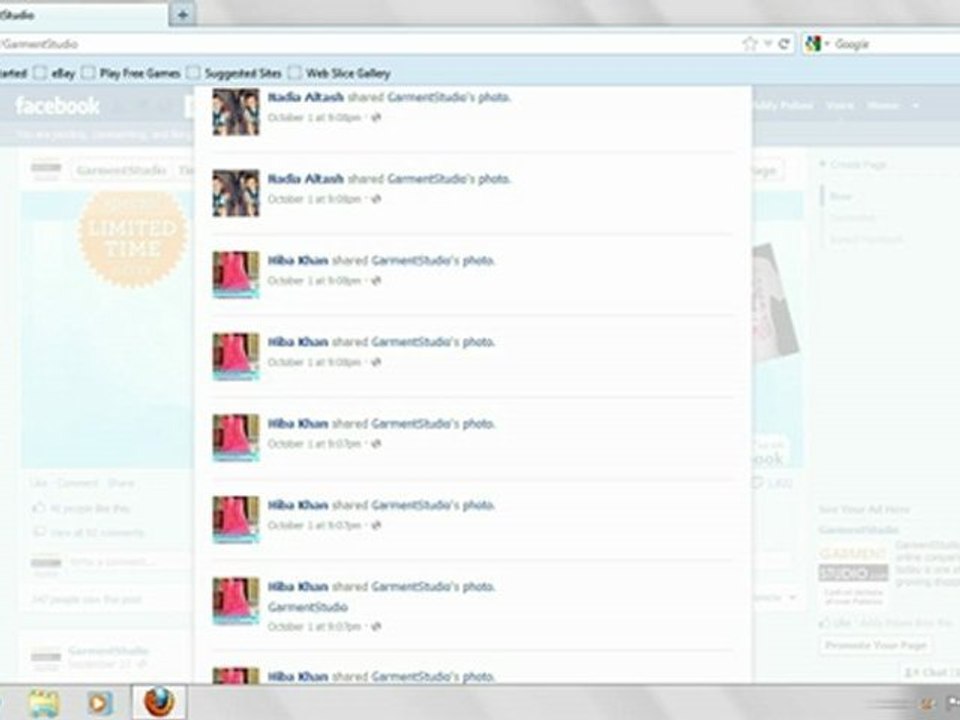The width and height of the screenshot is (960, 720).
Task: Open a new browser tab with plus button
Action: pos(182,15)
